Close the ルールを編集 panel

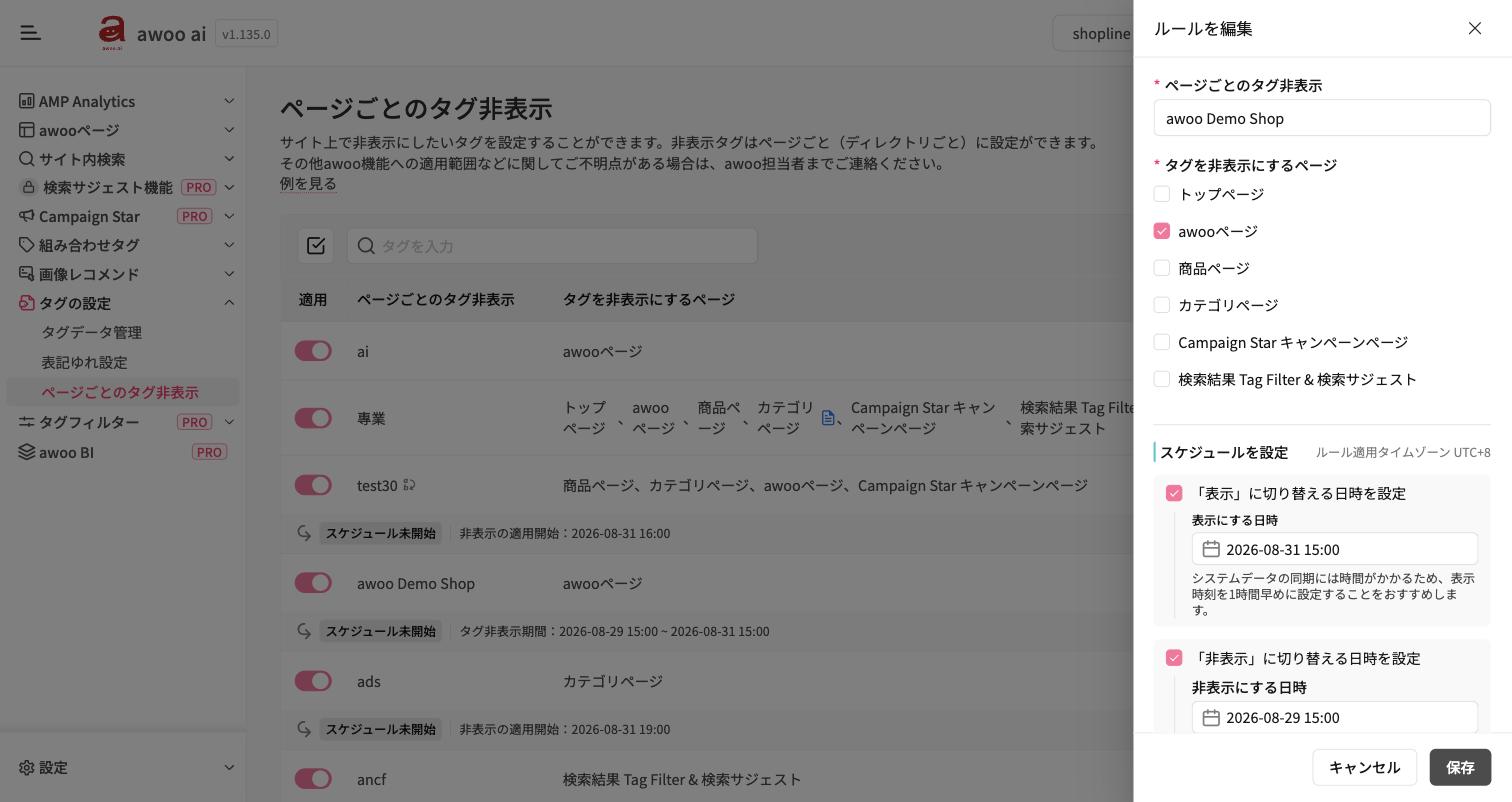[1475, 28]
